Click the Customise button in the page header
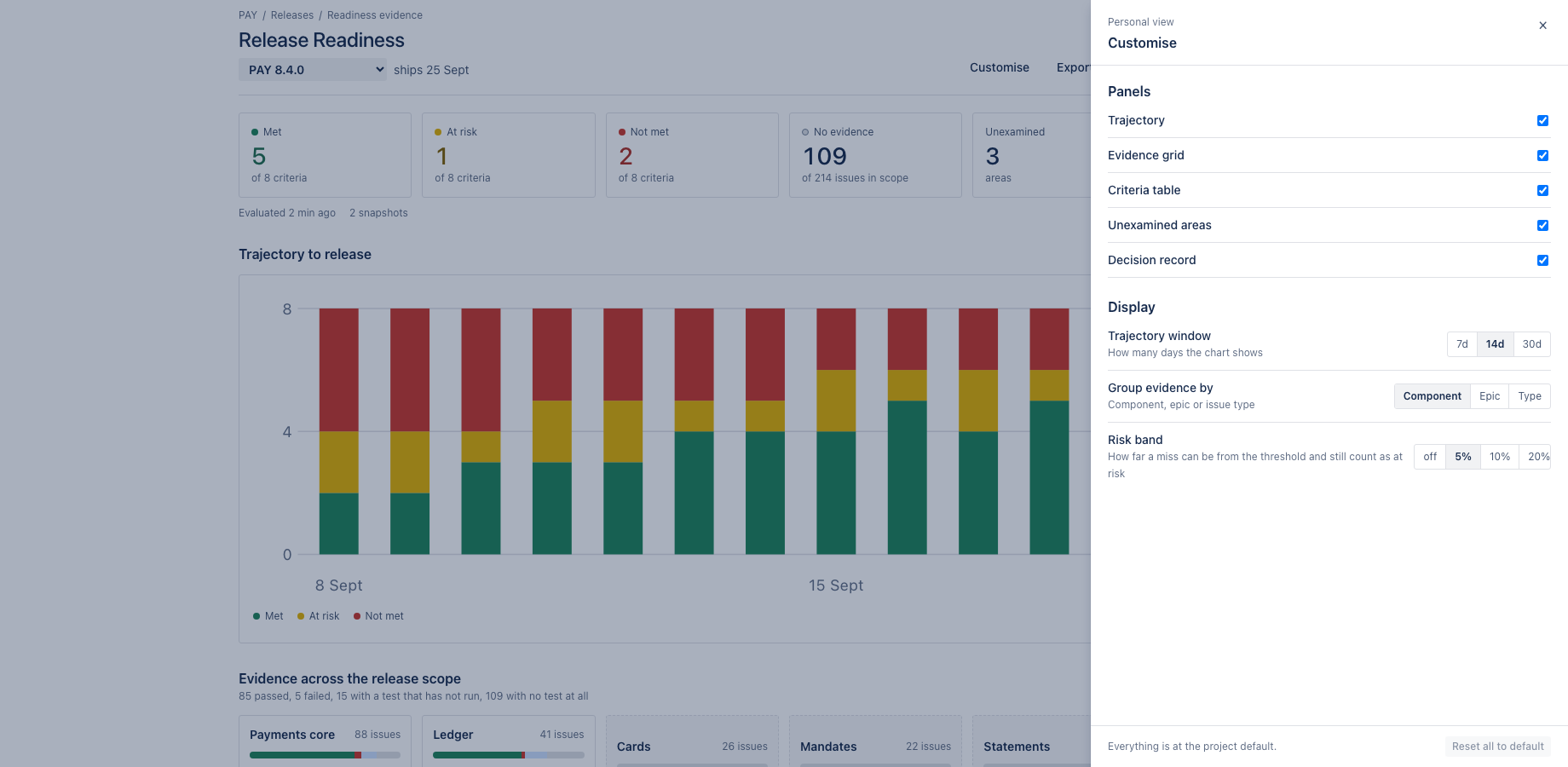Viewport: 1568px width, 767px height. [1000, 67]
